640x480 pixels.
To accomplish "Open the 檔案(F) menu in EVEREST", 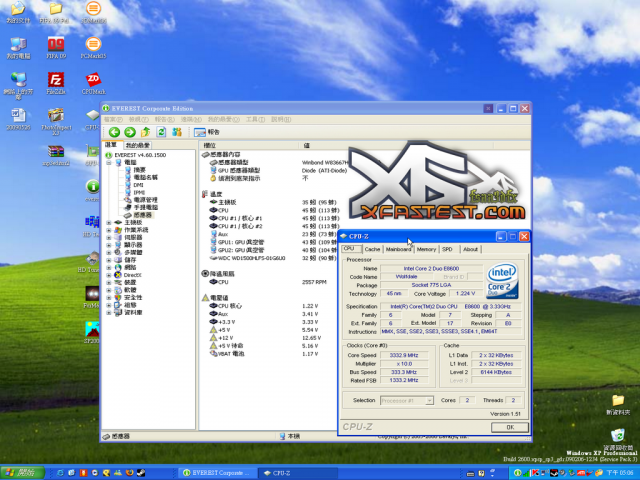I will 113,120.
